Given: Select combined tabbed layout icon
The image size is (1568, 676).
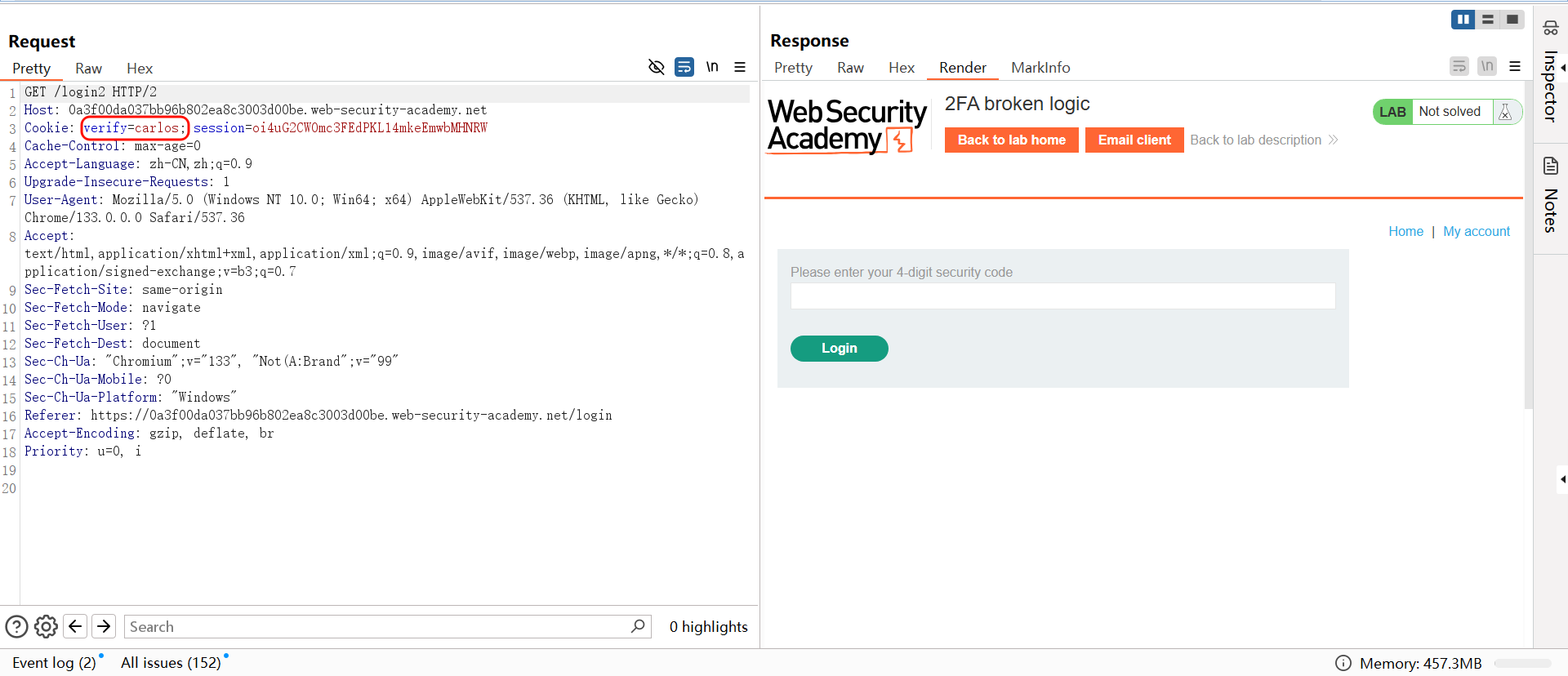Looking at the screenshot, I should coord(1512,20).
